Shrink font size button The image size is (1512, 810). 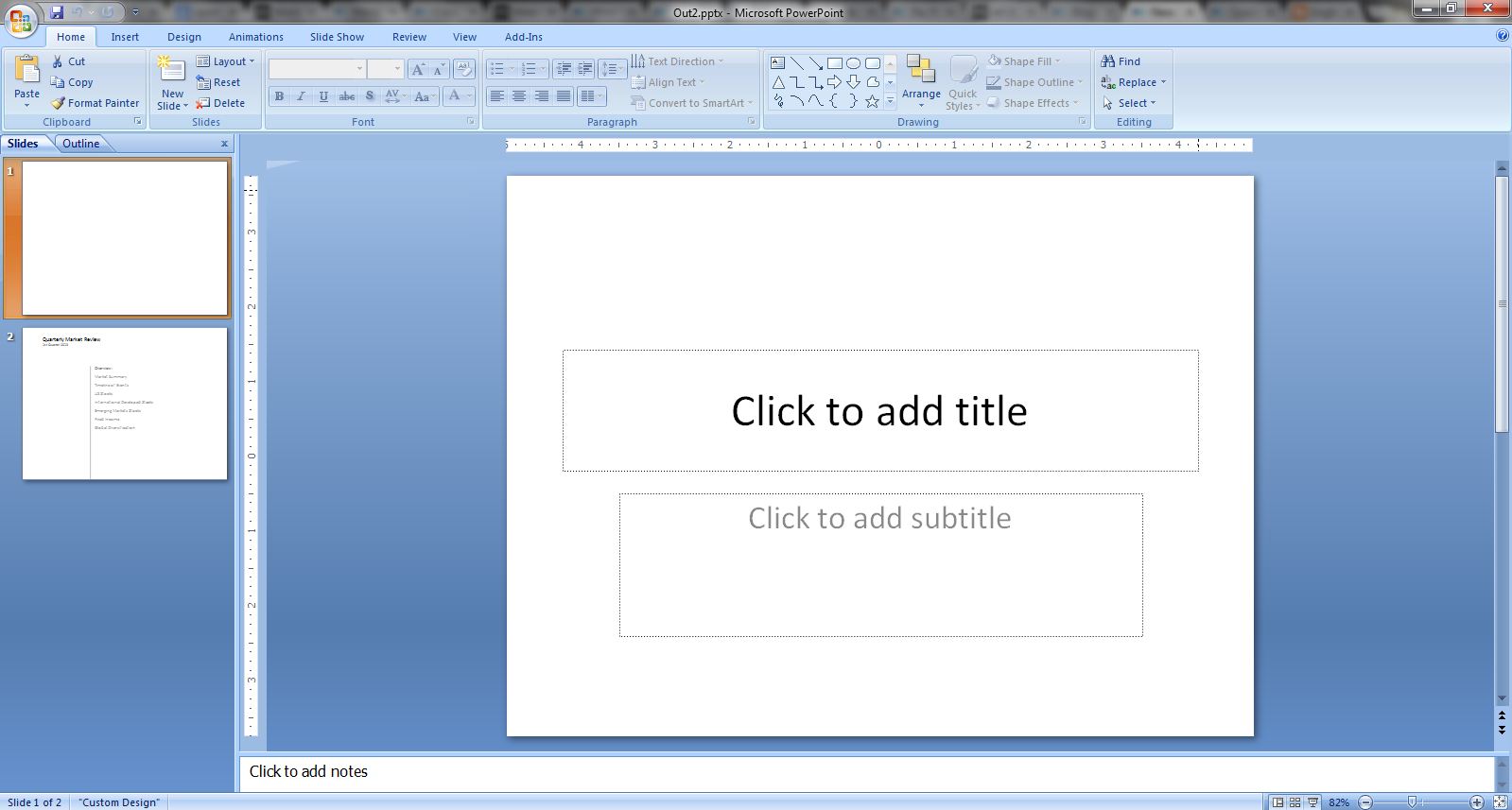[x=438, y=69]
